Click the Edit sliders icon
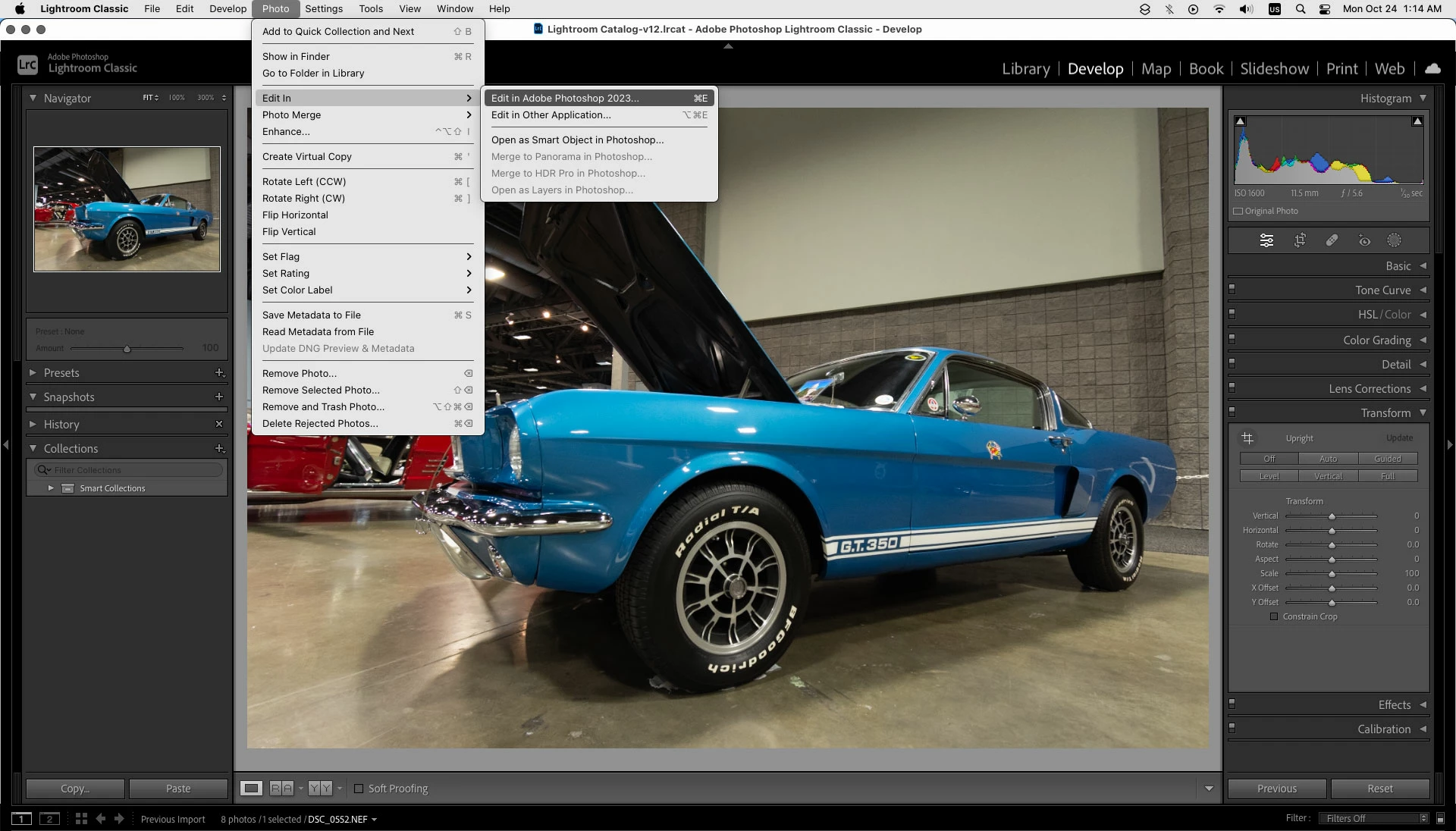This screenshot has height=831, width=1456. click(x=1266, y=240)
